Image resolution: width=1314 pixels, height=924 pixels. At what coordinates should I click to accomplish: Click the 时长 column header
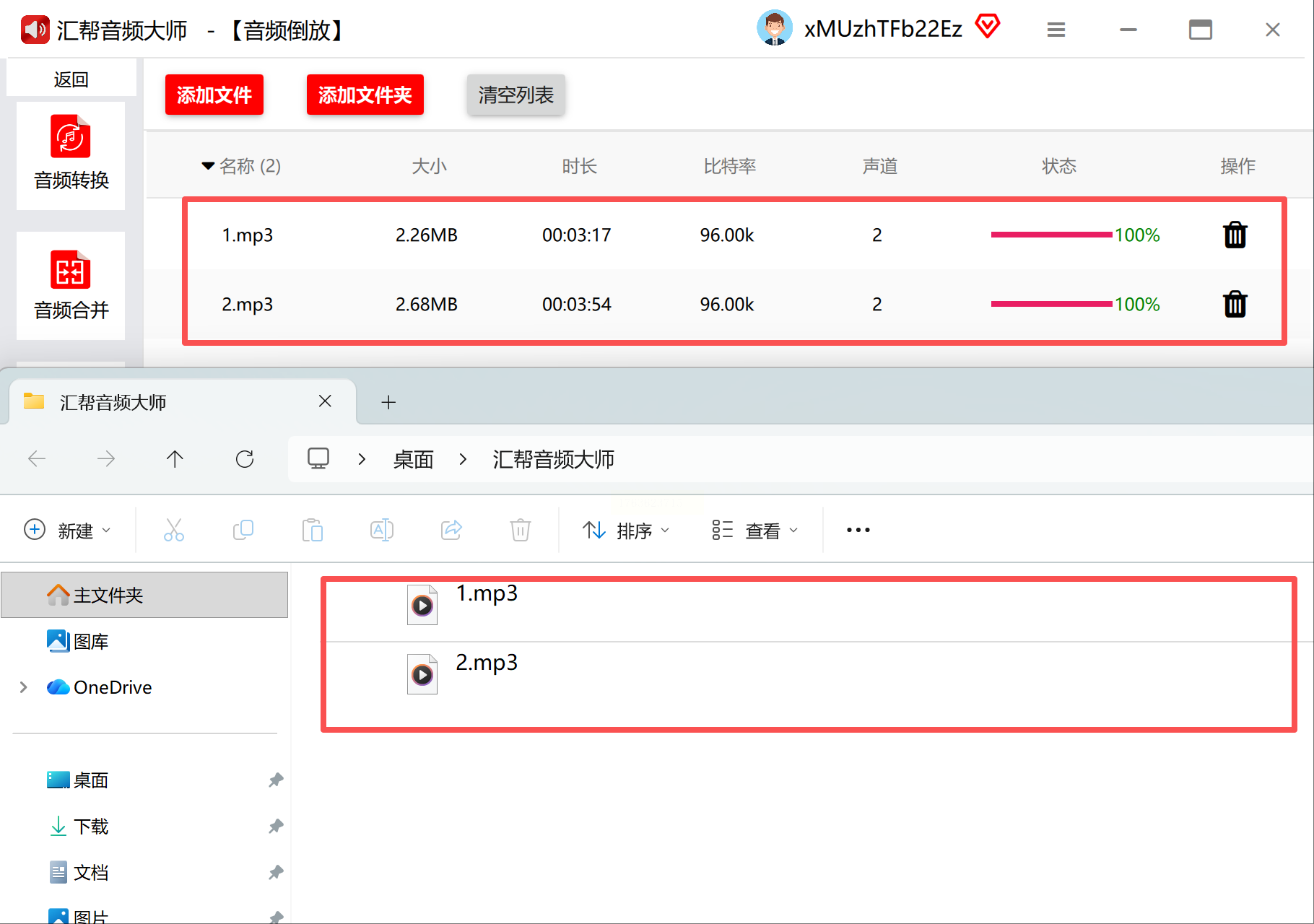pos(579,166)
